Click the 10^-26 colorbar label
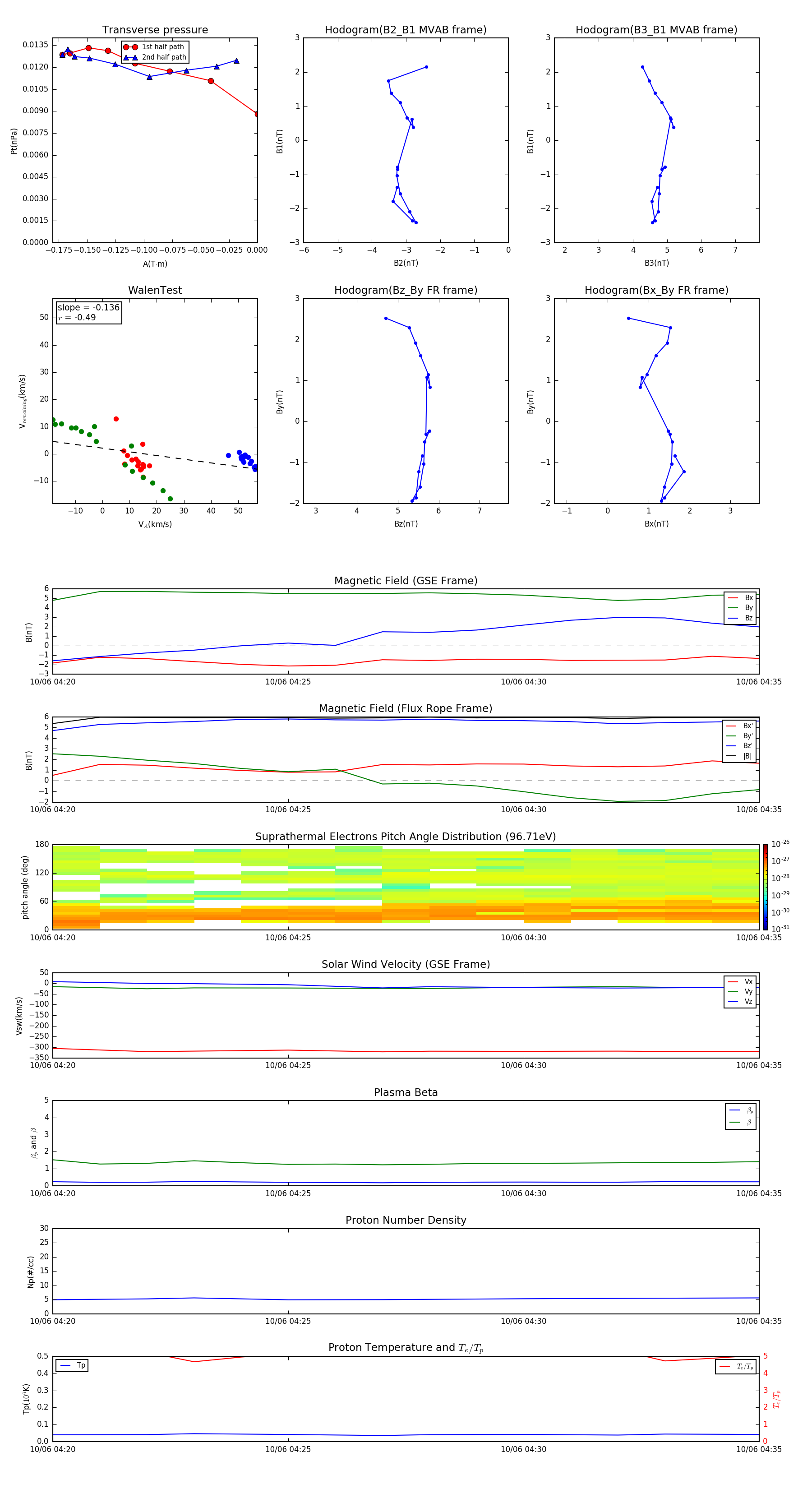Image resolution: width=812 pixels, height=1489 pixels. pos(780,844)
